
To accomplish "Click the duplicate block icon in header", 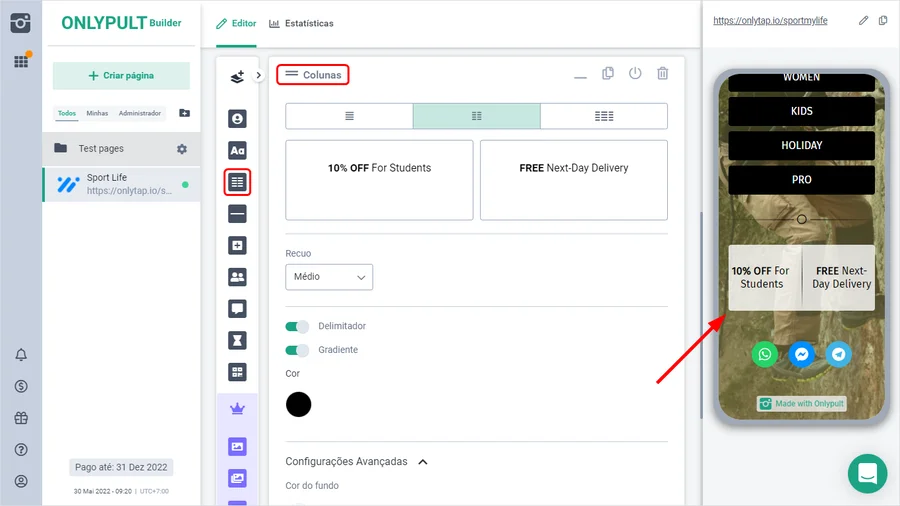I will coord(608,74).
